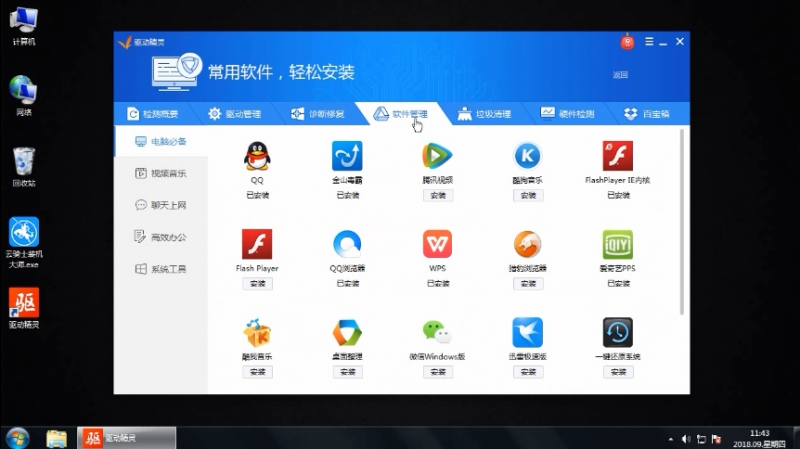Click 安装 under 猎豹浏览器
Image resolution: width=800 pixels, height=449 pixels.
coord(528,284)
